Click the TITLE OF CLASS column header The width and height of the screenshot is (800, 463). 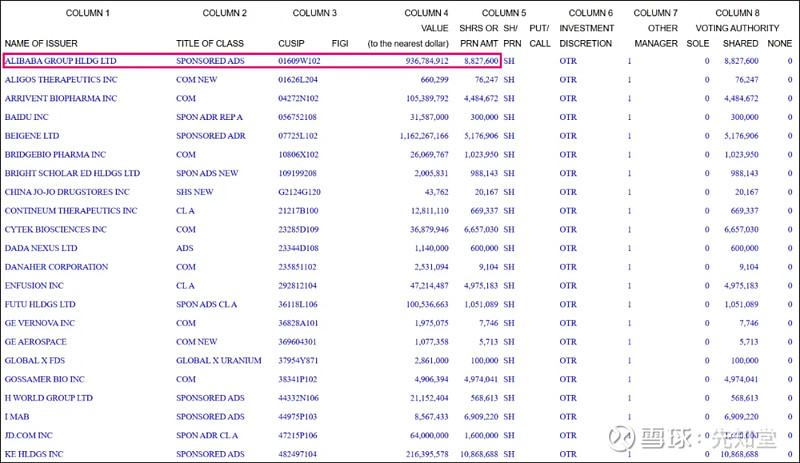(x=210, y=43)
